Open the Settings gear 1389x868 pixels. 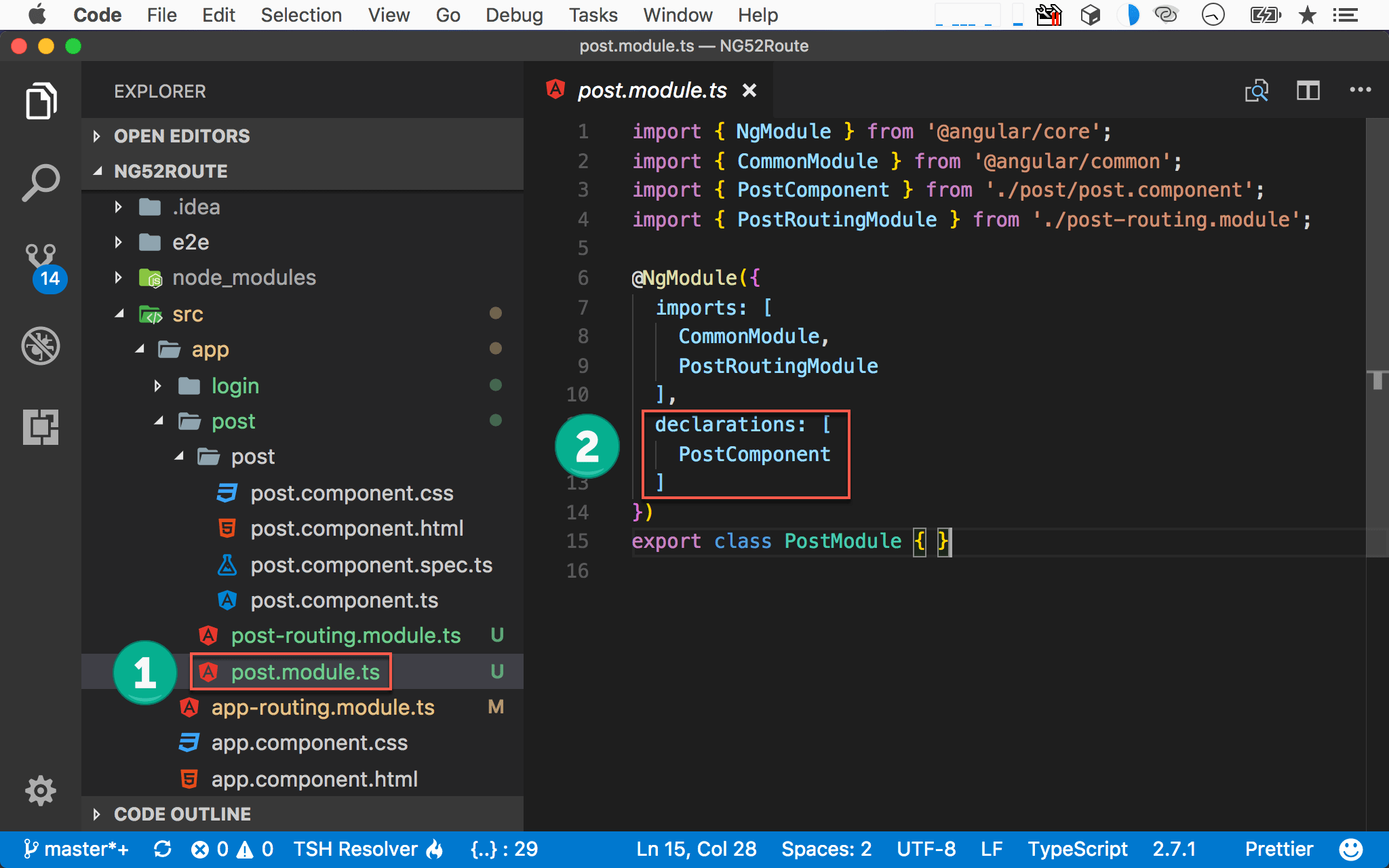39,791
